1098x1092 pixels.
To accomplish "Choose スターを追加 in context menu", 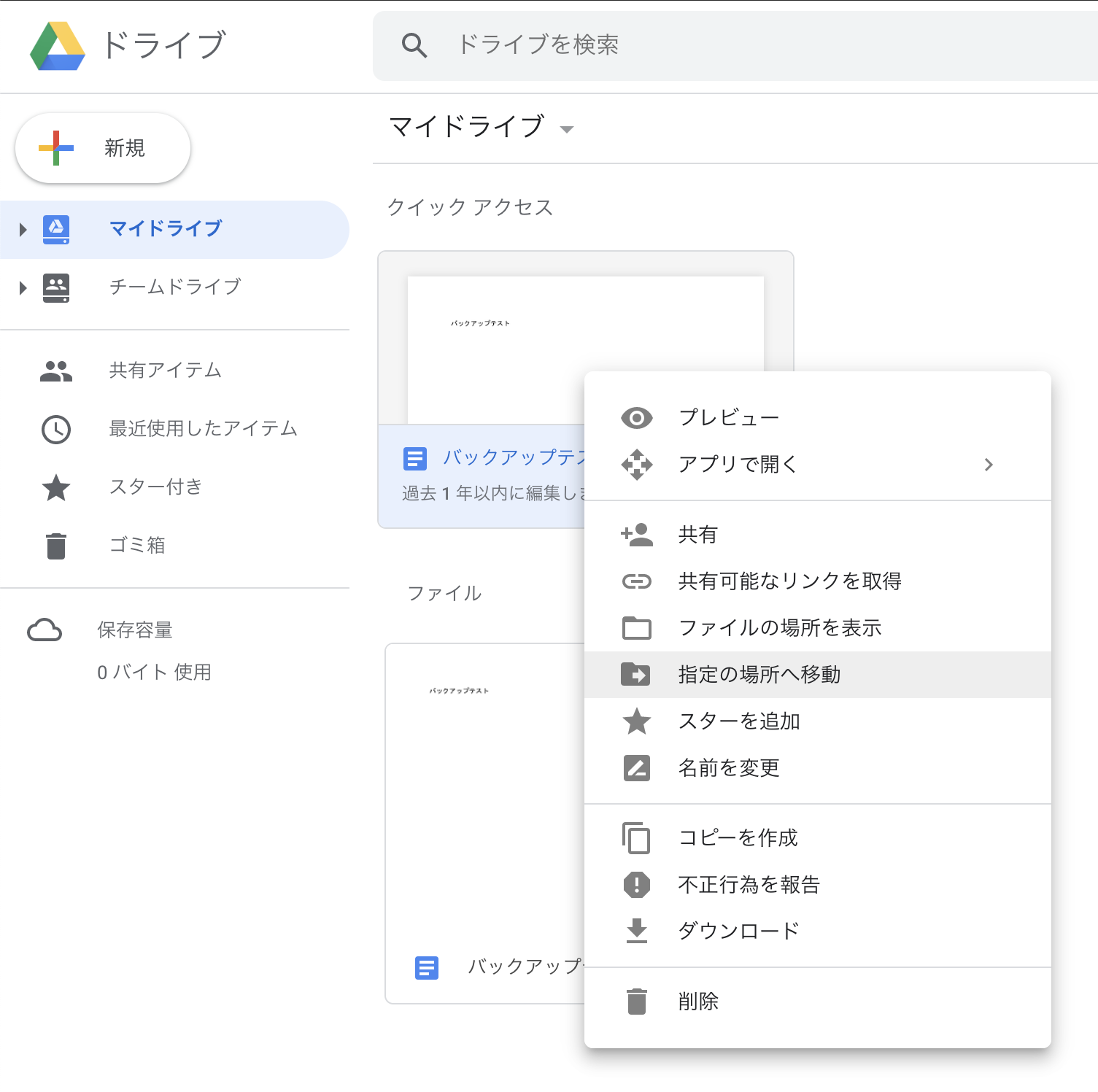I will point(818,721).
